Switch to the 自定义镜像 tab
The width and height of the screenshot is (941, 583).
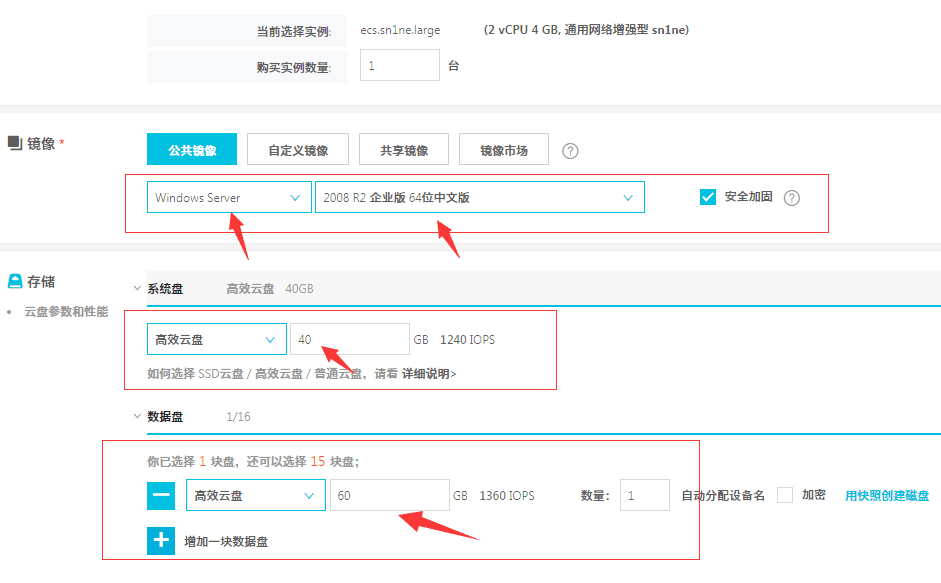pos(298,150)
